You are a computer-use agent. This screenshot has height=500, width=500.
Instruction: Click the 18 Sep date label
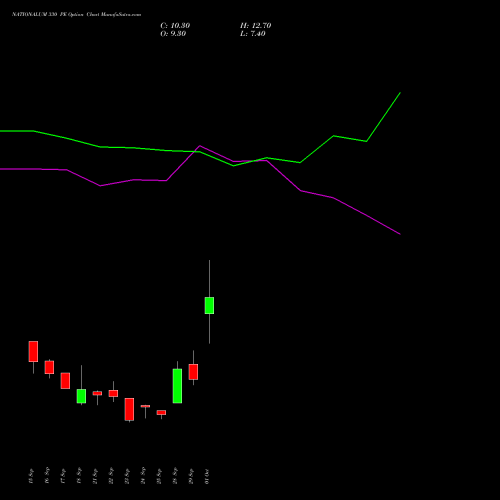click(x=79, y=476)
